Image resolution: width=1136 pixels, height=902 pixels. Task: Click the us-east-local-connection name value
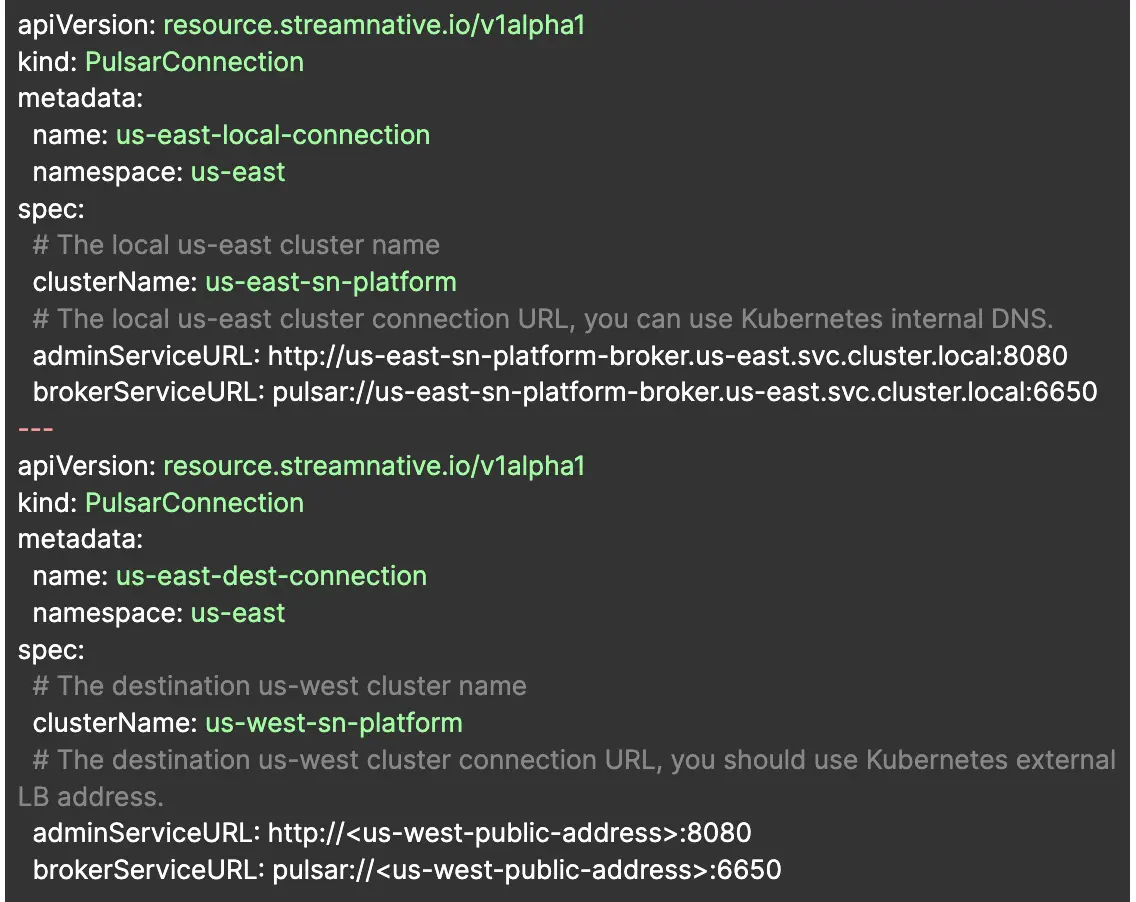coord(273,135)
